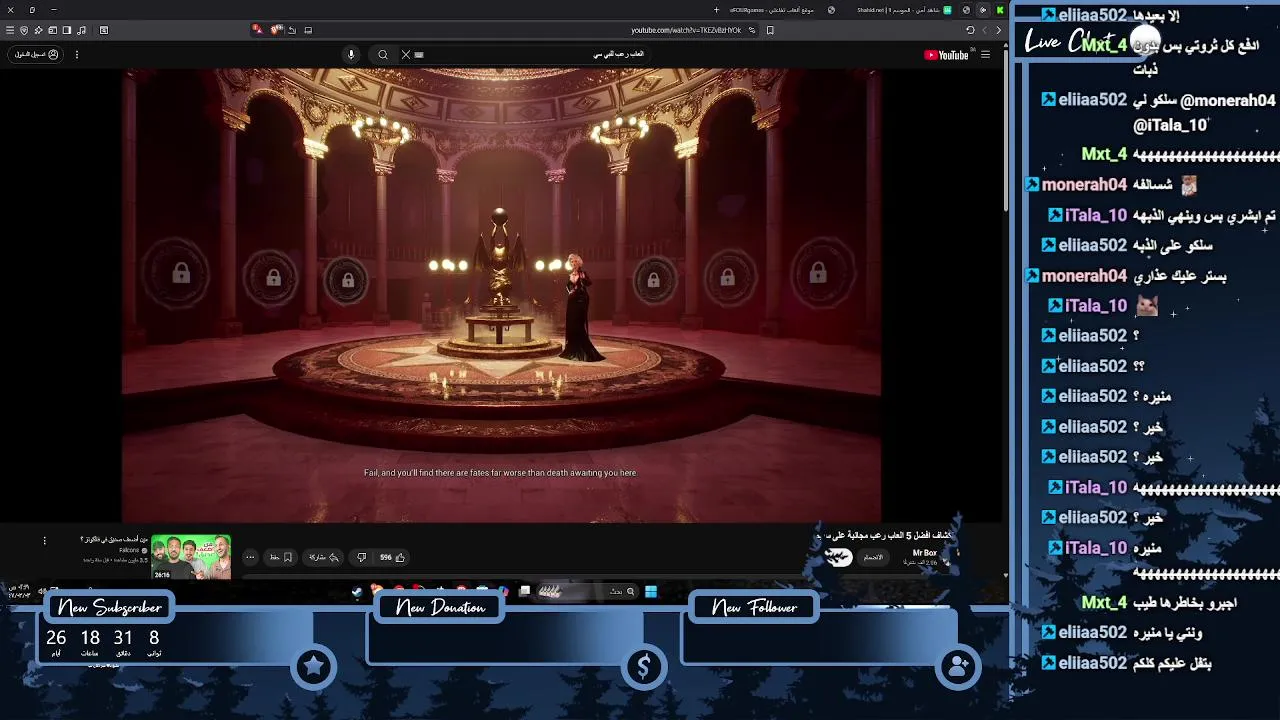Share the YouTube video

tap(324, 557)
